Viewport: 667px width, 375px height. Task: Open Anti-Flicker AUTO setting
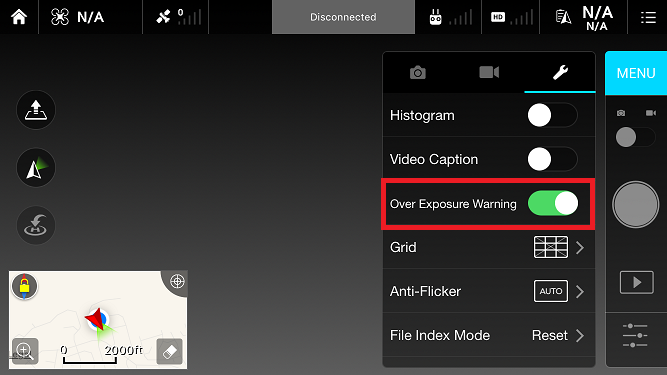[551, 291]
